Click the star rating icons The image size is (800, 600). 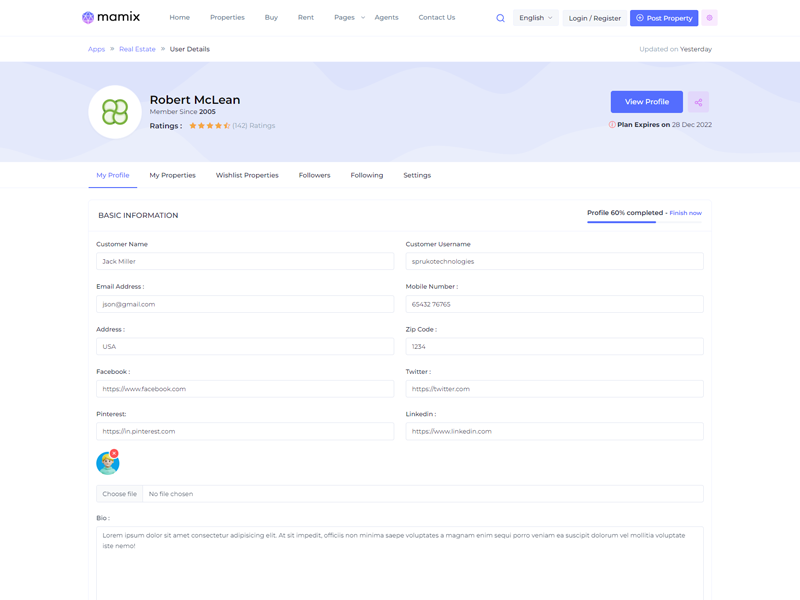click(x=209, y=126)
